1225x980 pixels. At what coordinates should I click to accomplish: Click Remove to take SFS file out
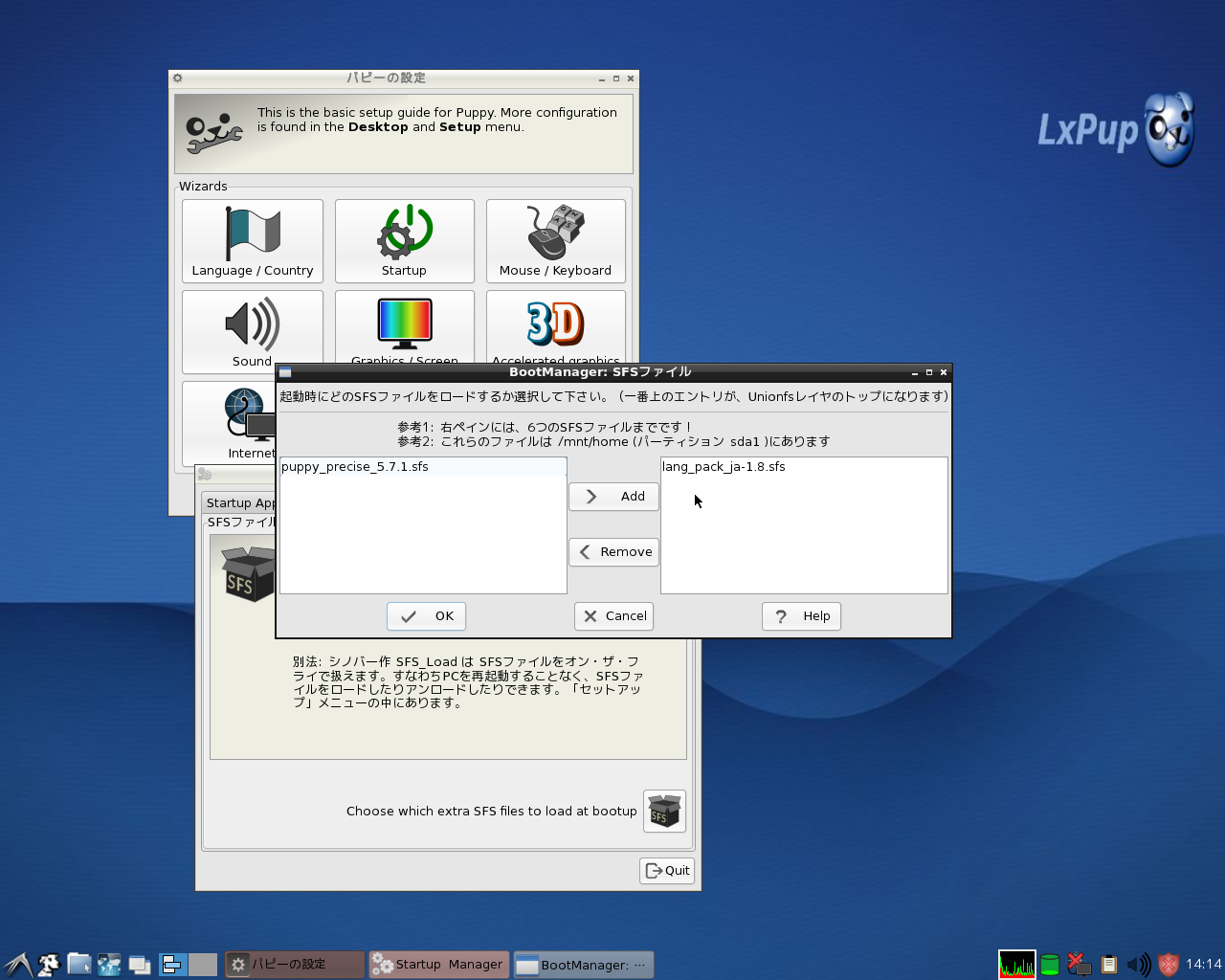[x=613, y=552]
